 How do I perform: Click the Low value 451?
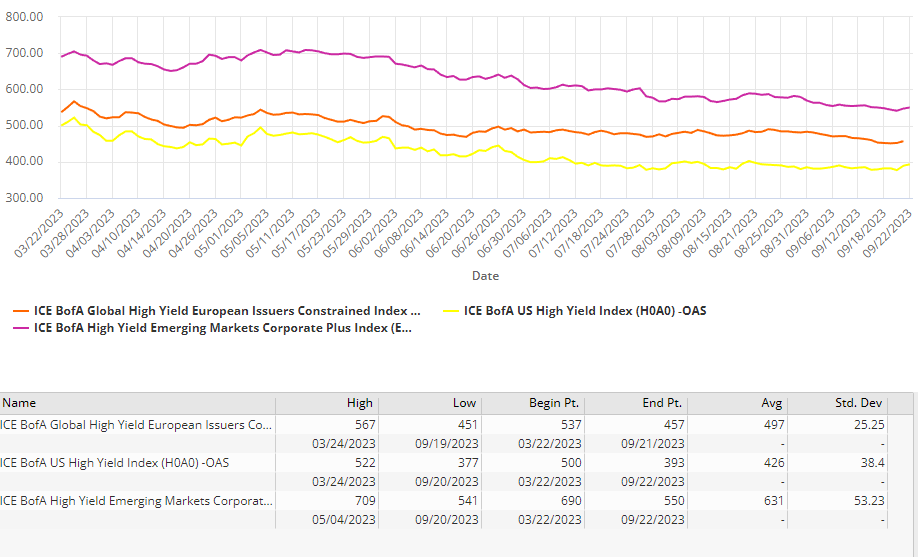pos(468,425)
